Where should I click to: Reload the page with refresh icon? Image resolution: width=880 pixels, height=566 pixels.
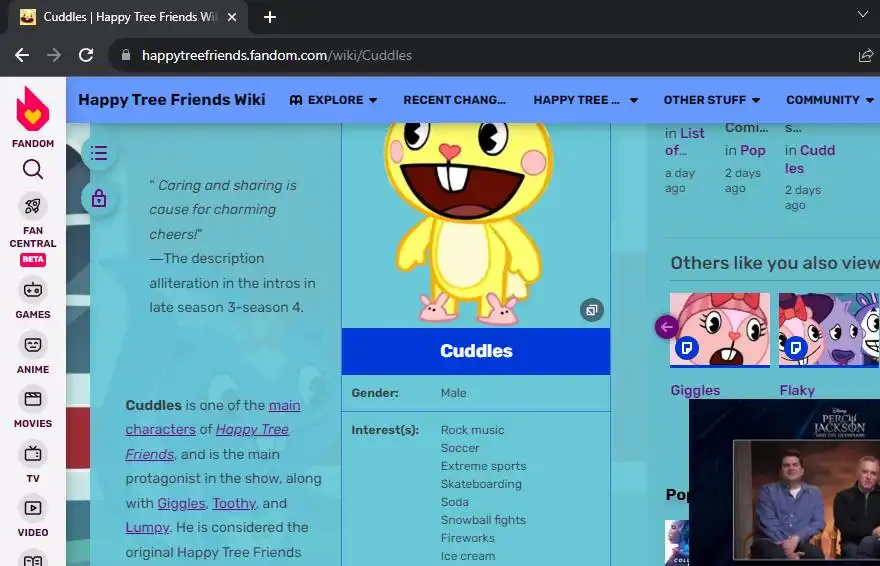(x=86, y=55)
